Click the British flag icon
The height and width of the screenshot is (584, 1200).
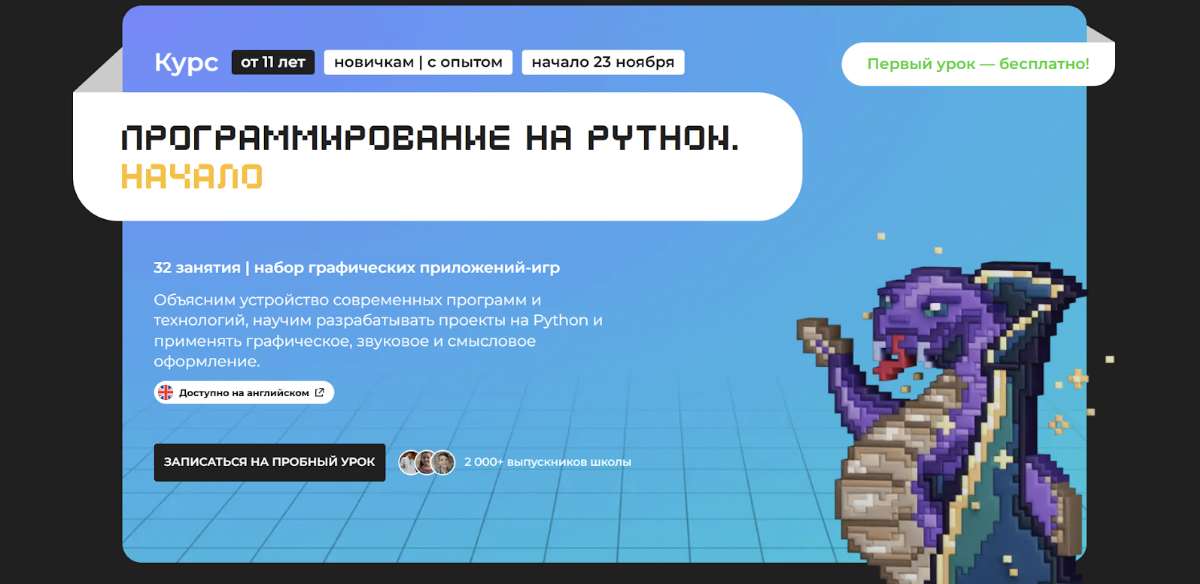coord(166,393)
